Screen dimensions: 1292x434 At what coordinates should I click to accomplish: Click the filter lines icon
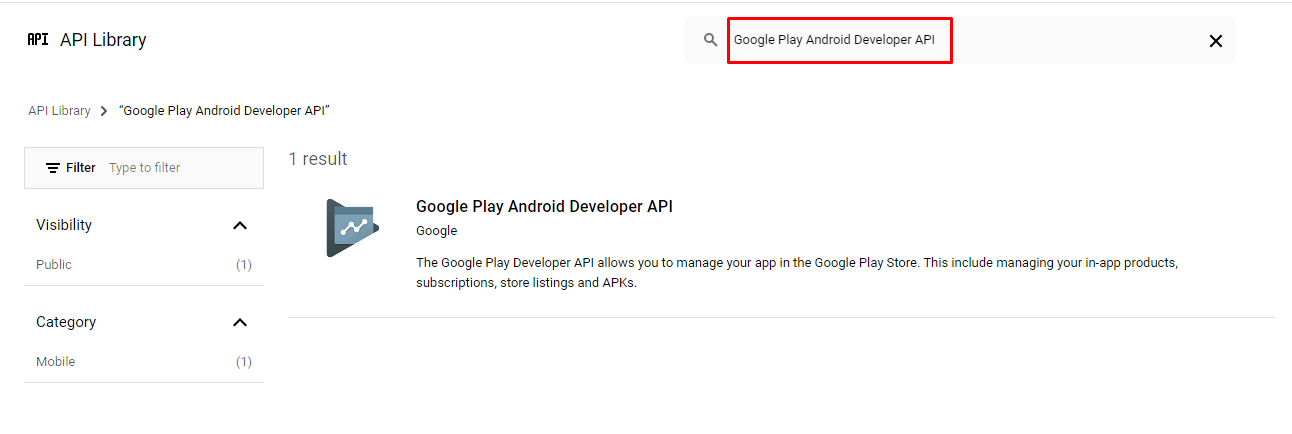pos(53,168)
